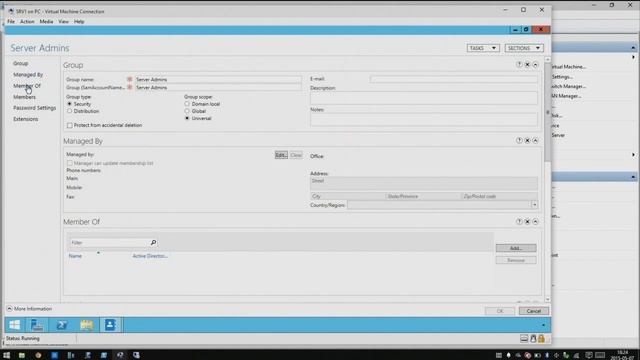This screenshot has width=640, height=360.
Task: Click the Group name input field
Action: pos(218,80)
